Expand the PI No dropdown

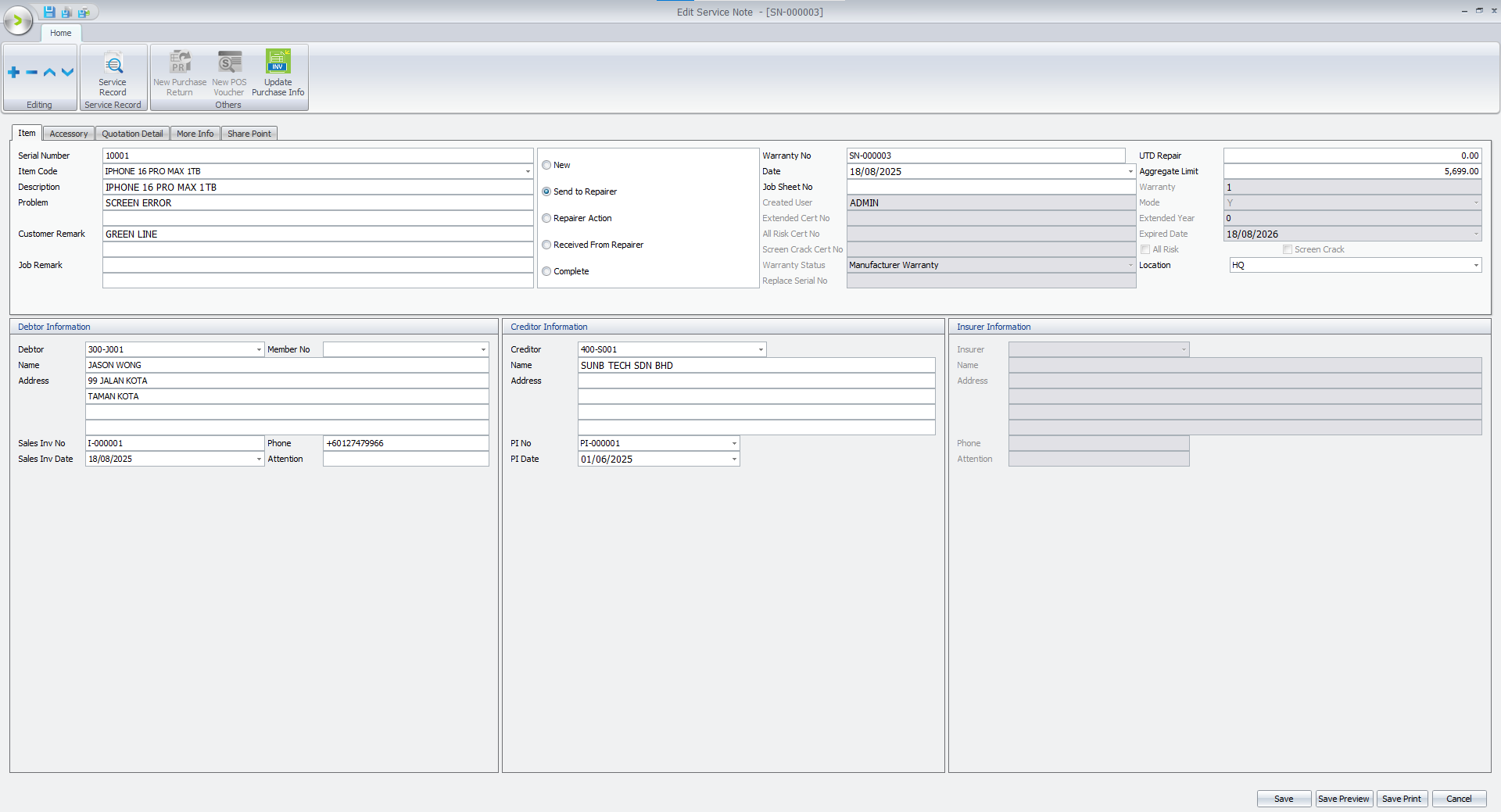tap(733, 443)
